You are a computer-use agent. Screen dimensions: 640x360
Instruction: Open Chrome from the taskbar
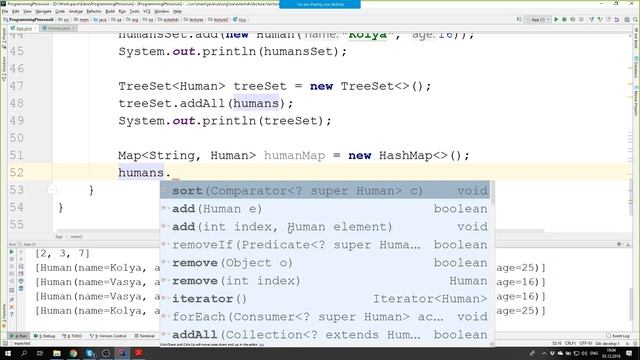pyautogui.click(x=73, y=353)
